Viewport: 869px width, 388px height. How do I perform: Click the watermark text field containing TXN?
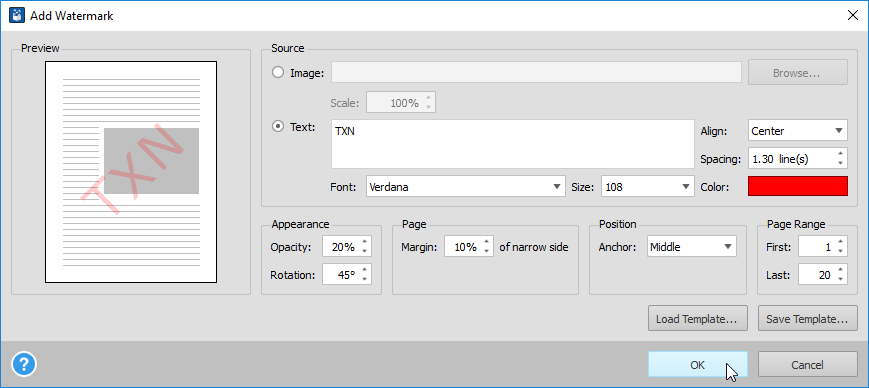click(513, 144)
